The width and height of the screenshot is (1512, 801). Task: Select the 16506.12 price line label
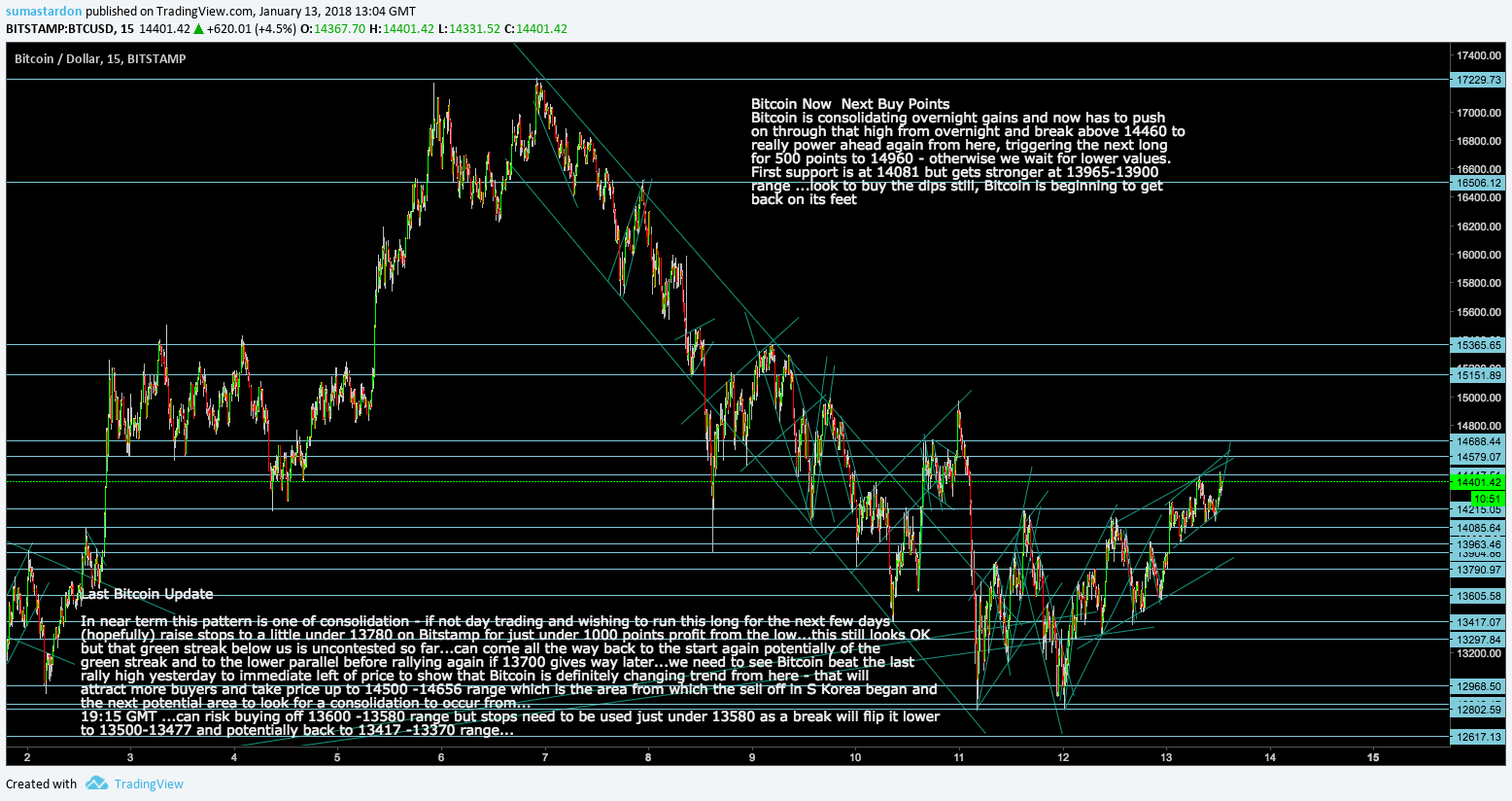click(1478, 183)
